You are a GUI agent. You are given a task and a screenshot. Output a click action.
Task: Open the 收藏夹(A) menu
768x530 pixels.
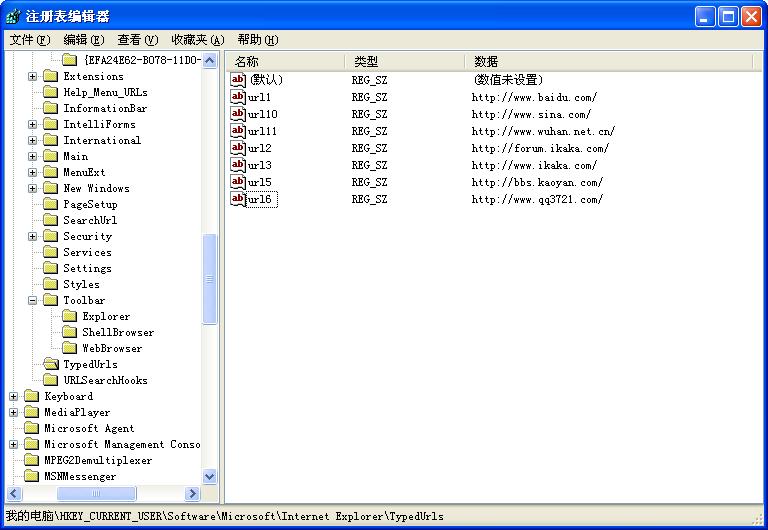pyautogui.click(x=197, y=40)
